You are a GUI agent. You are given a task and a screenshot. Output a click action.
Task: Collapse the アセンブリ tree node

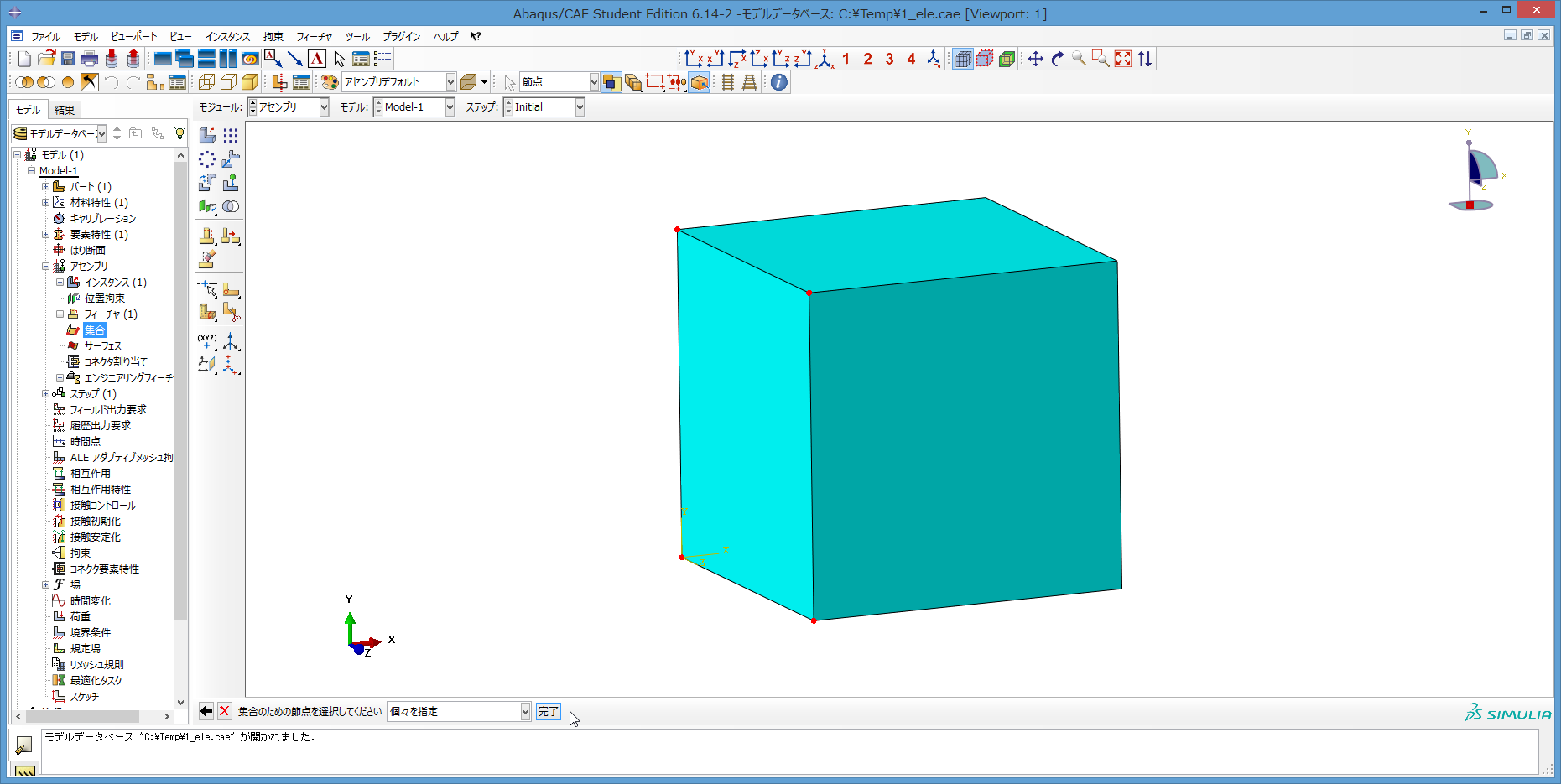[45, 267]
